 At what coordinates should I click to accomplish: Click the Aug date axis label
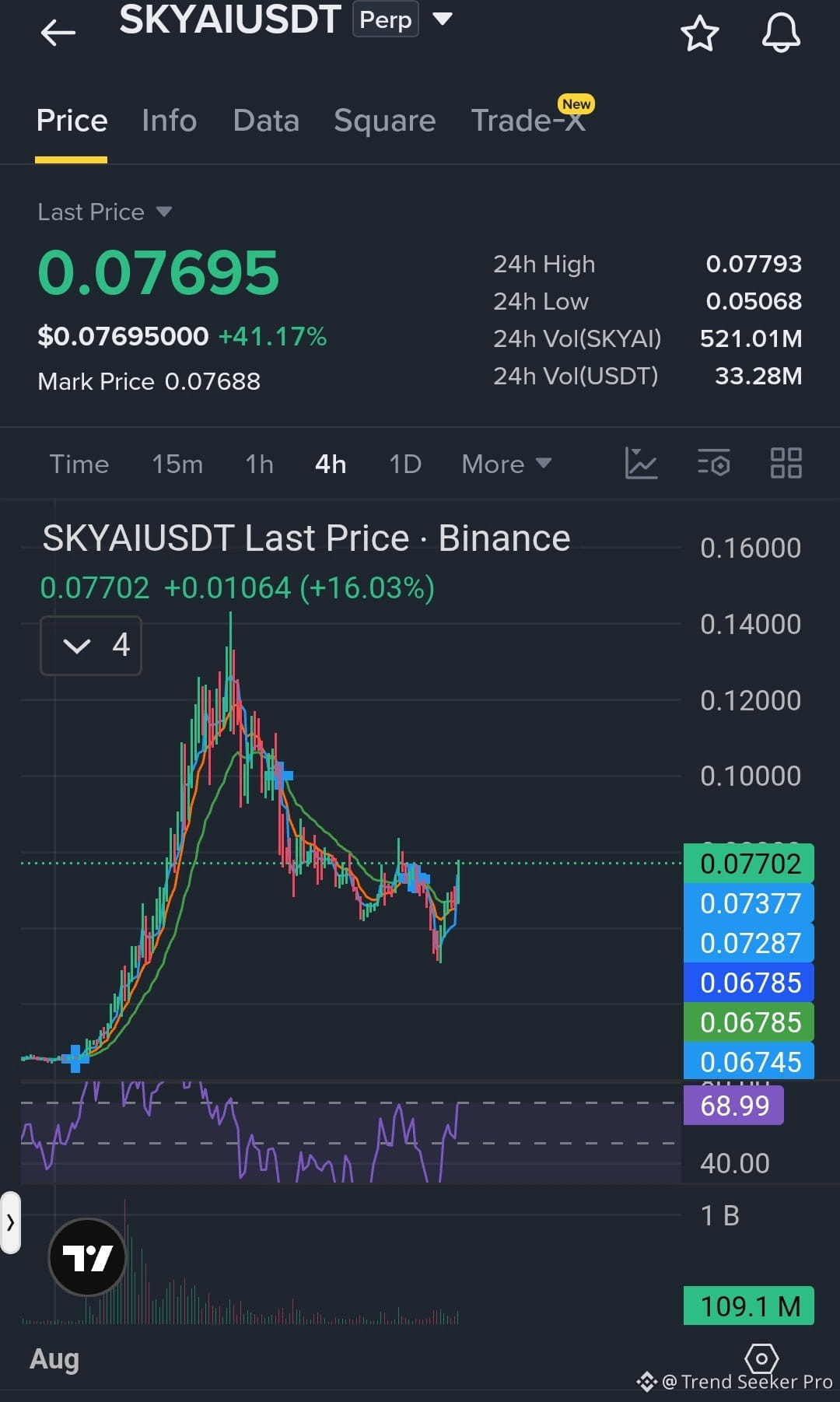(x=54, y=1359)
